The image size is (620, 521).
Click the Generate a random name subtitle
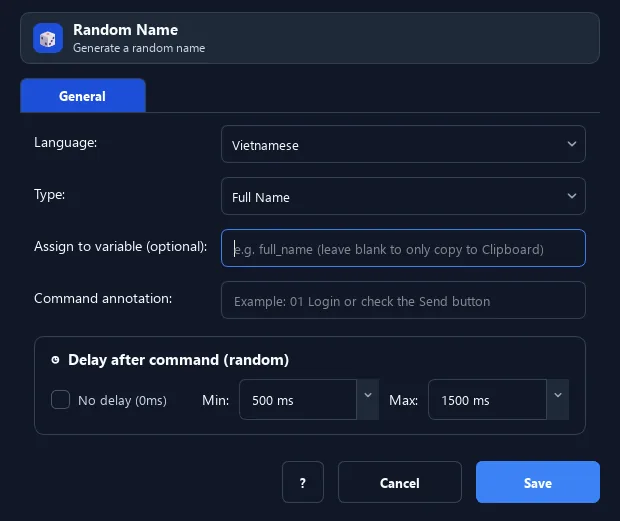pyautogui.click(x=139, y=48)
